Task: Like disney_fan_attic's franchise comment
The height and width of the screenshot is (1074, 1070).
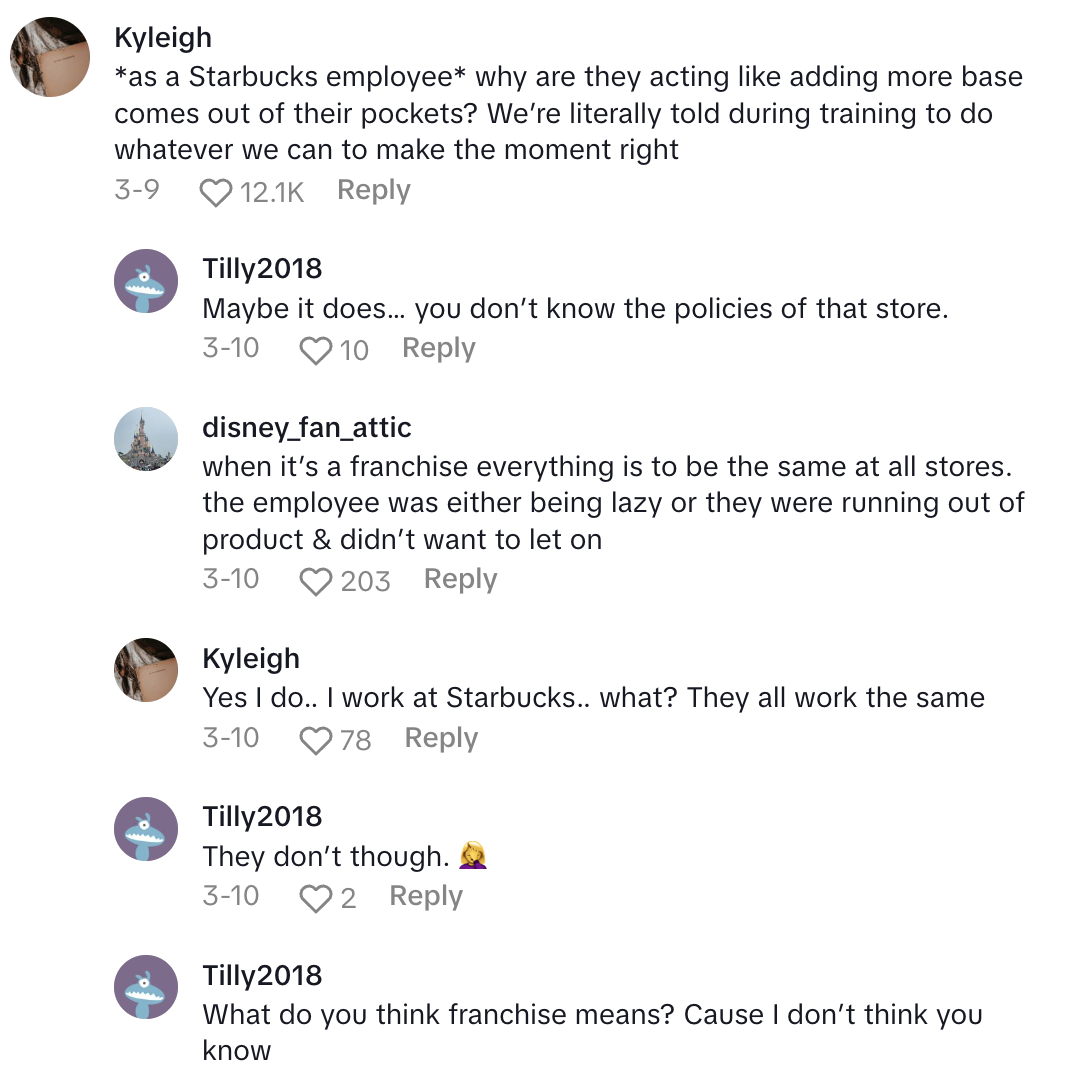Action: (x=315, y=581)
